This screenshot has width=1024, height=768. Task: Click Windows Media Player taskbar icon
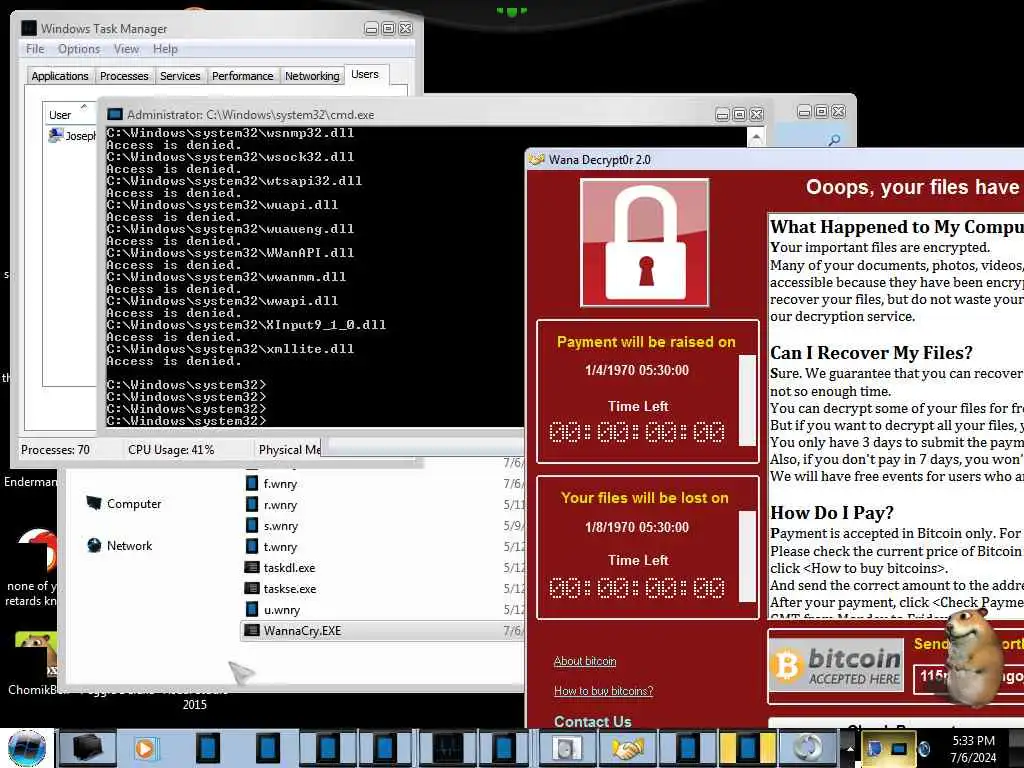(x=145, y=748)
